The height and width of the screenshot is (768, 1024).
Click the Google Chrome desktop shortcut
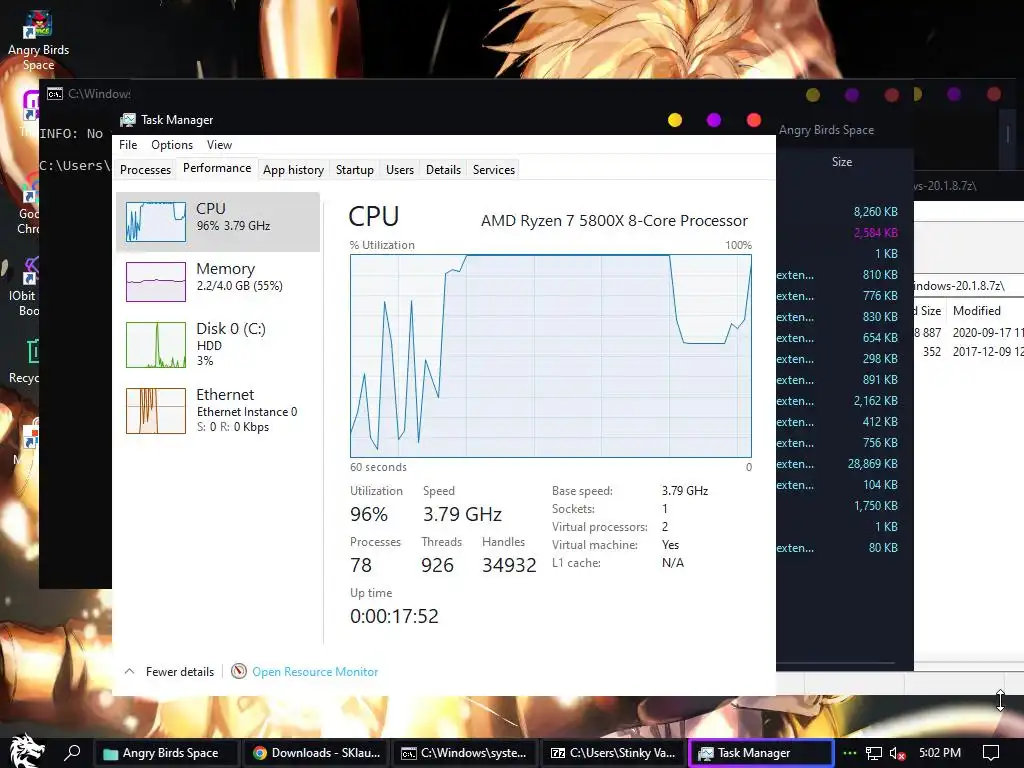(x=27, y=204)
